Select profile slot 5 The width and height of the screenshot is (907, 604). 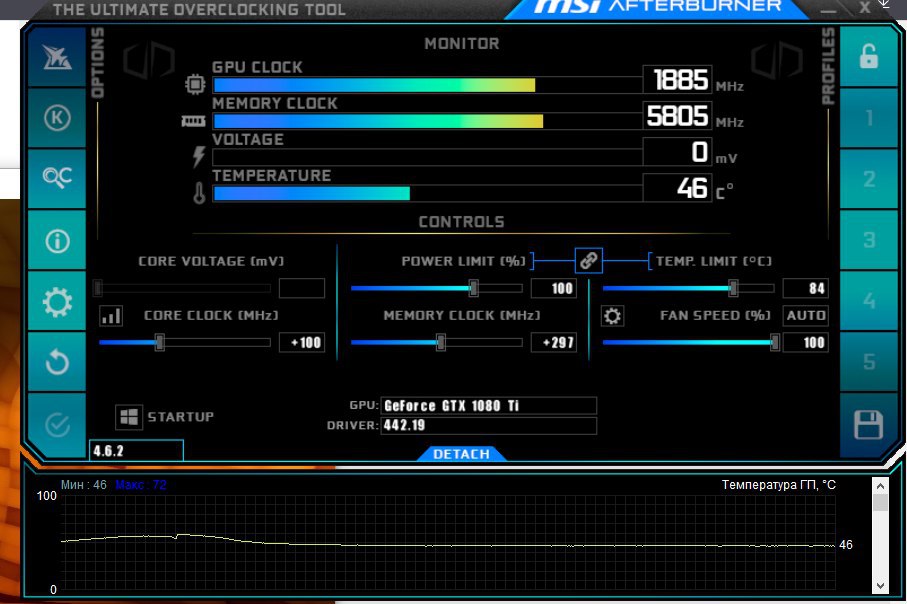[868, 363]
